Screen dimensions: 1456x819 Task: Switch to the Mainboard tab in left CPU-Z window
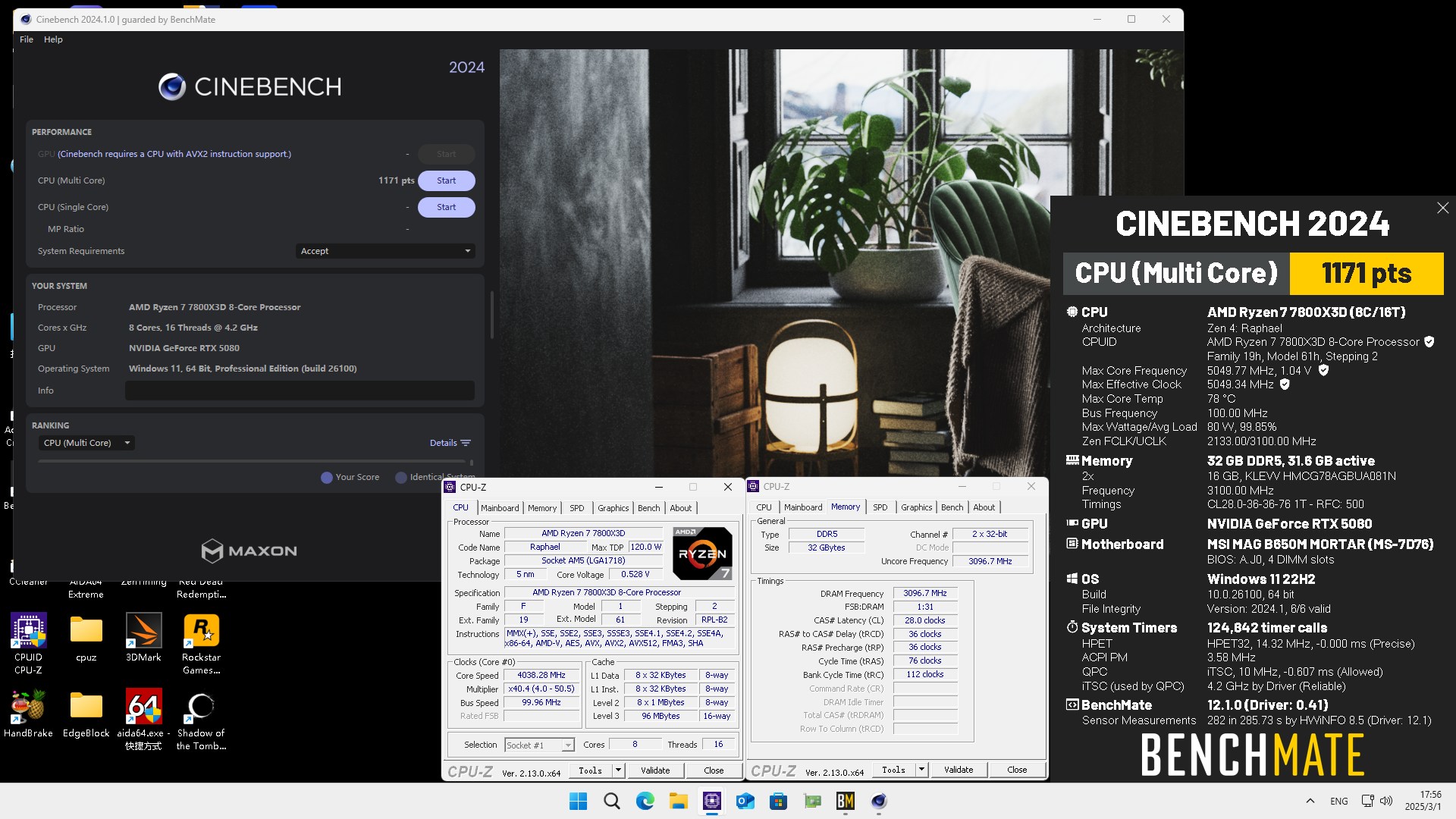(500, 508)
